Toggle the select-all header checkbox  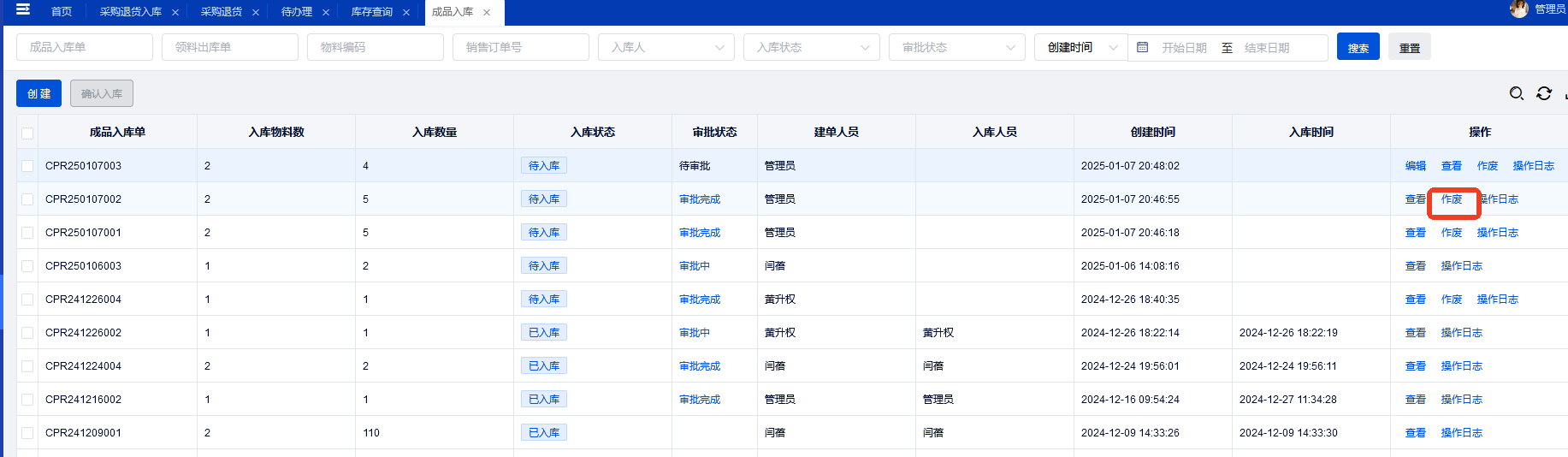[x=27, y=133]
